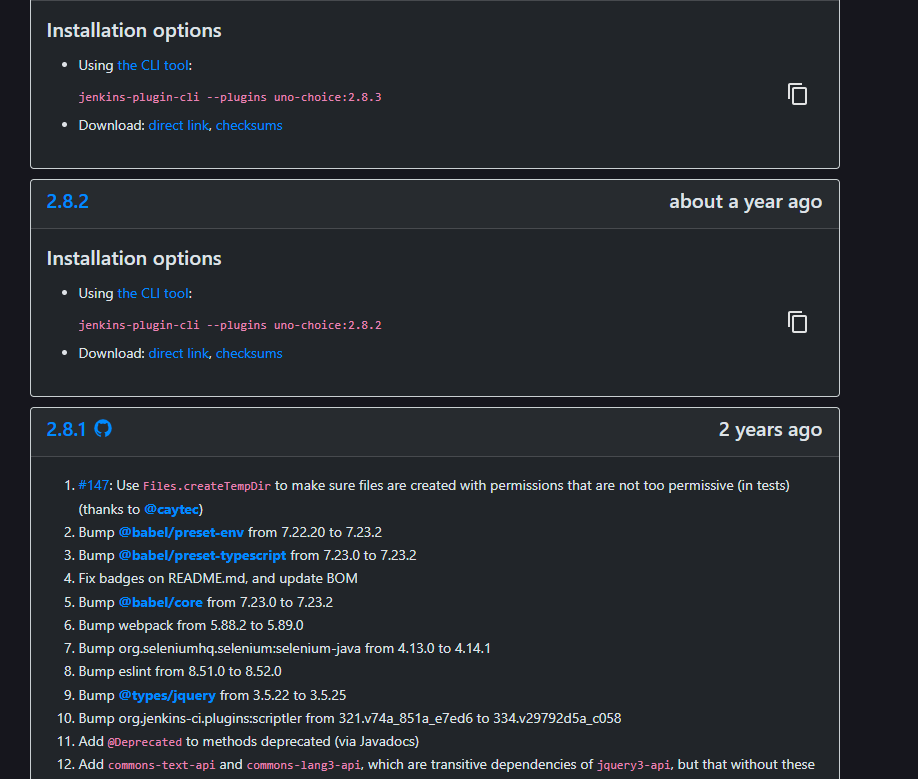The image size is (918, 779).
Task: Open the @types/jquery link
Action: 167,695
